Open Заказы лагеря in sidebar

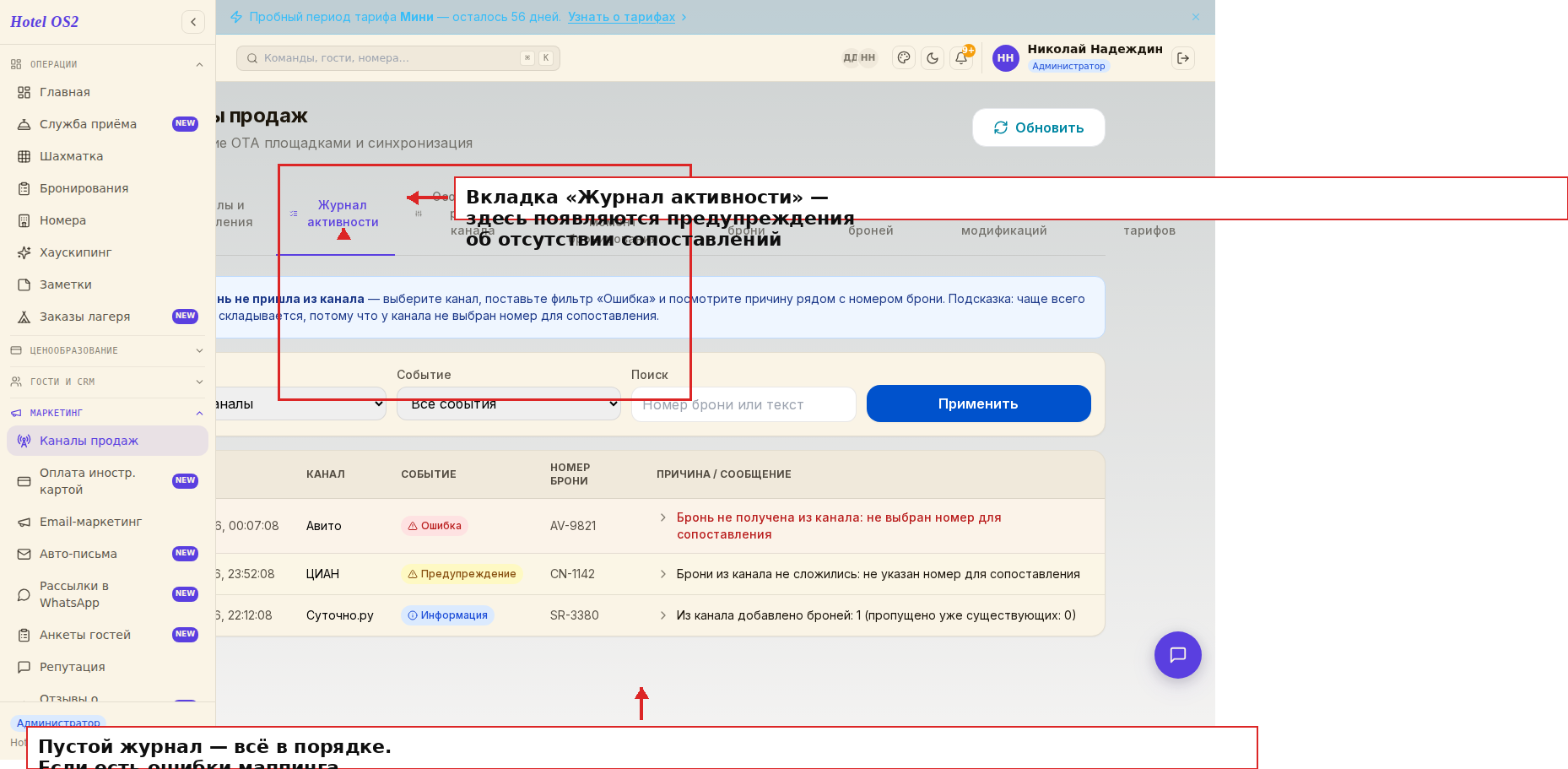coord(107,317)
